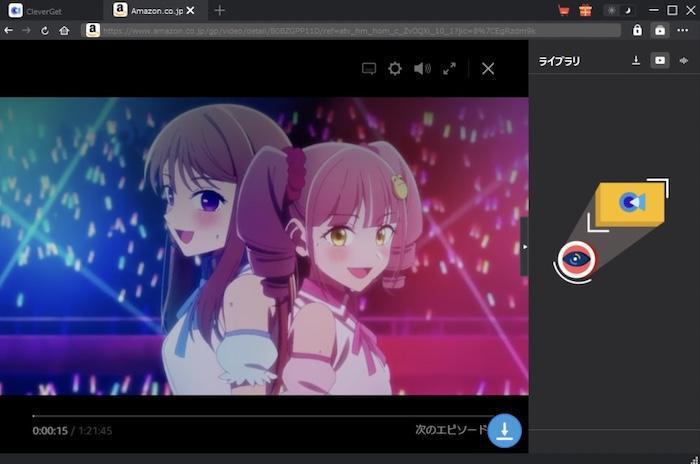Viewport: 700px width, 464px height.
Task: Enter fullscreen mode in video player
Action: (x=449, y=69)
